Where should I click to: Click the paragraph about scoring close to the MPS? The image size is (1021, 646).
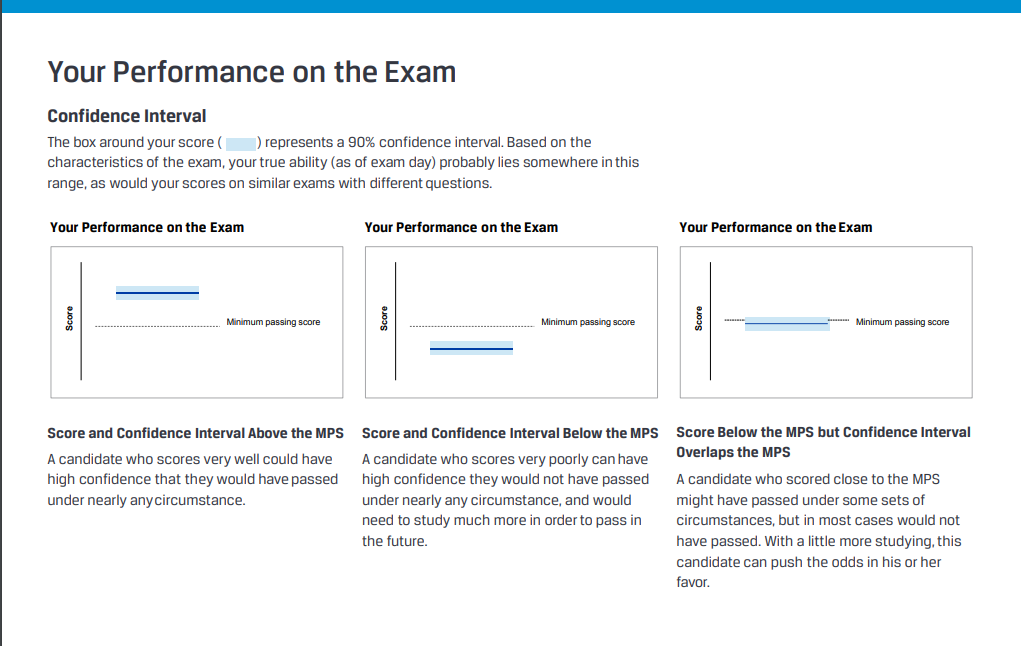point(818,530)
